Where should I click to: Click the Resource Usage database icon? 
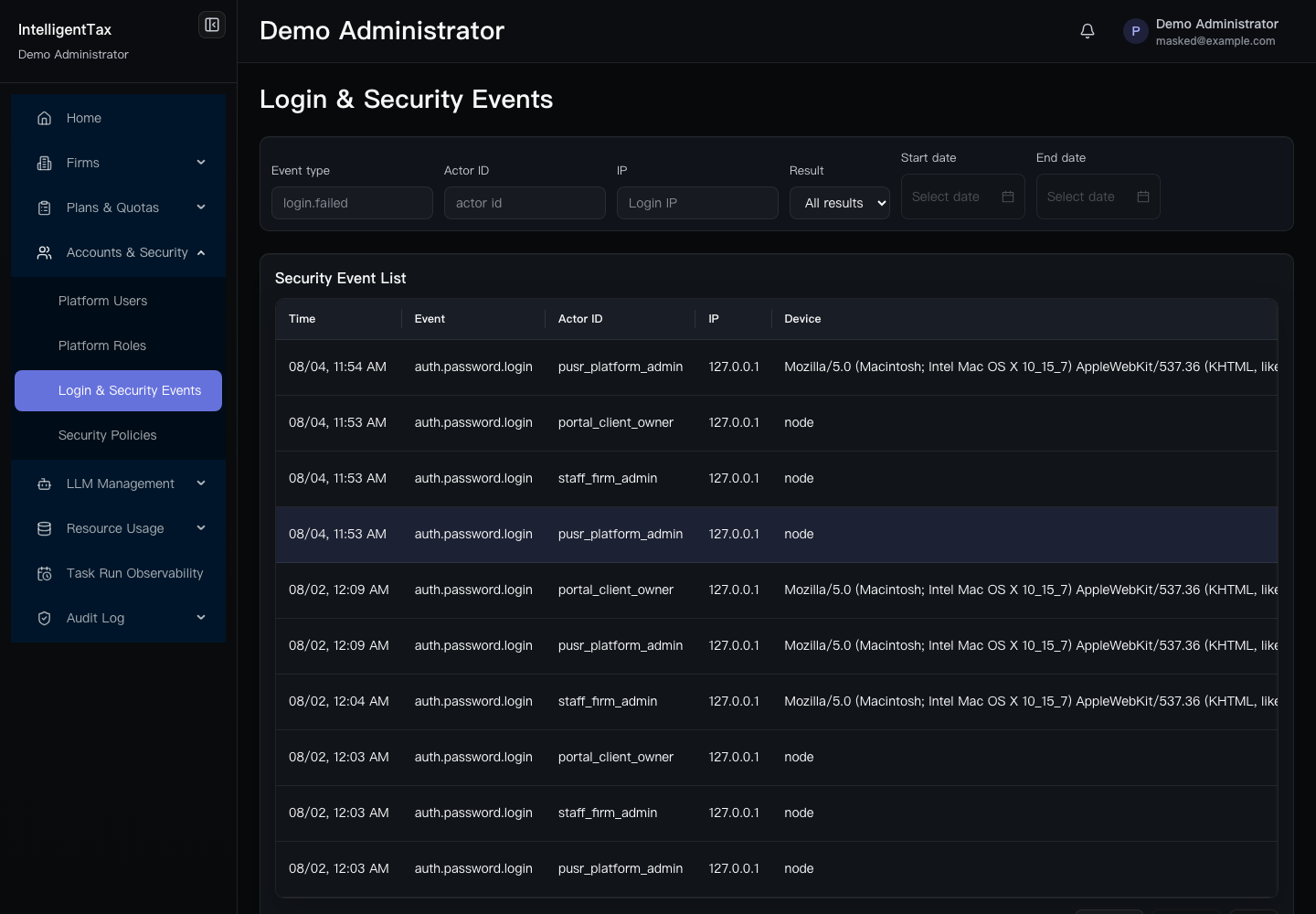[44, 528]
